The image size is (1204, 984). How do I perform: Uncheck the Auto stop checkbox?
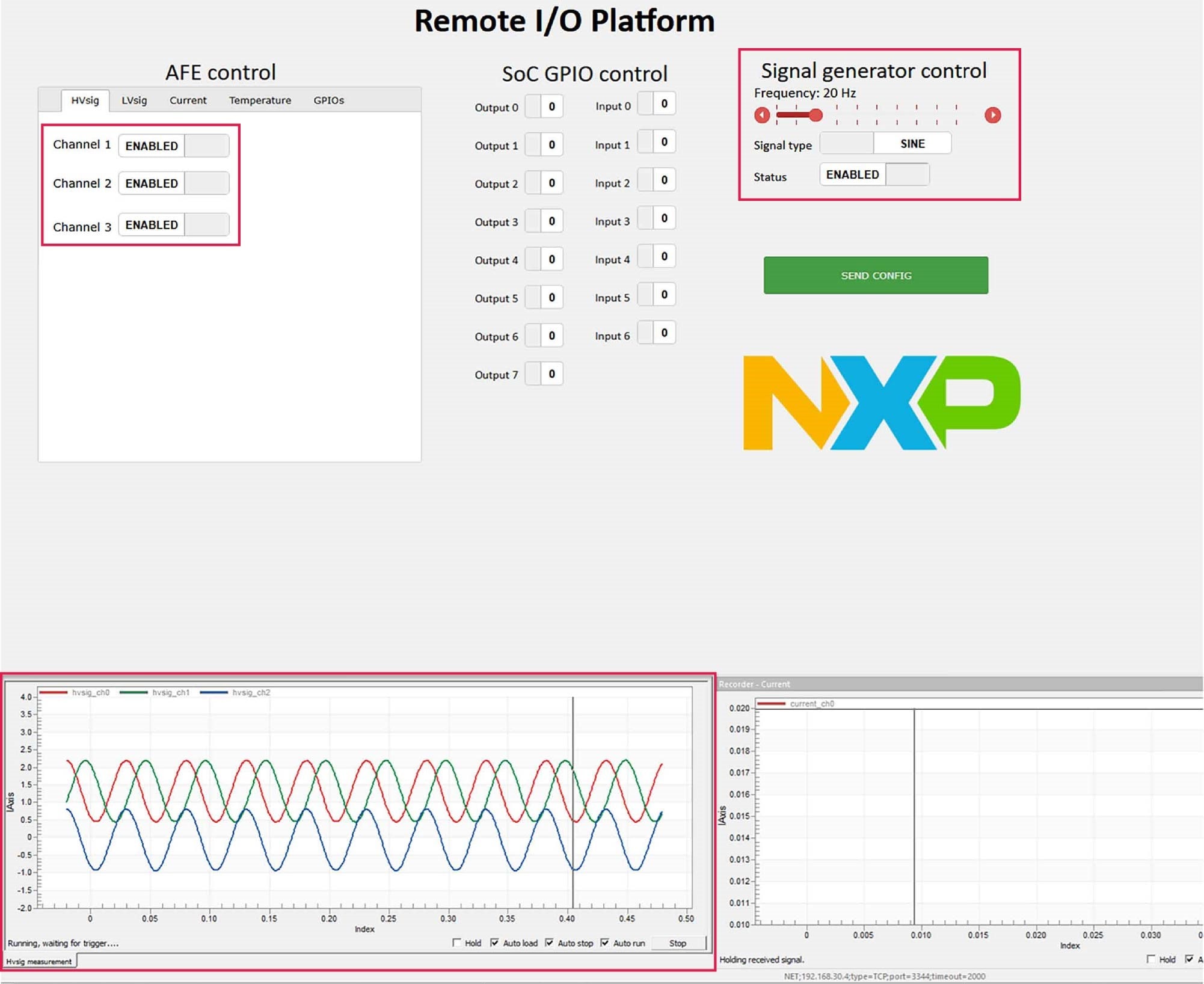pyautogui.click(x=549, y=942)
